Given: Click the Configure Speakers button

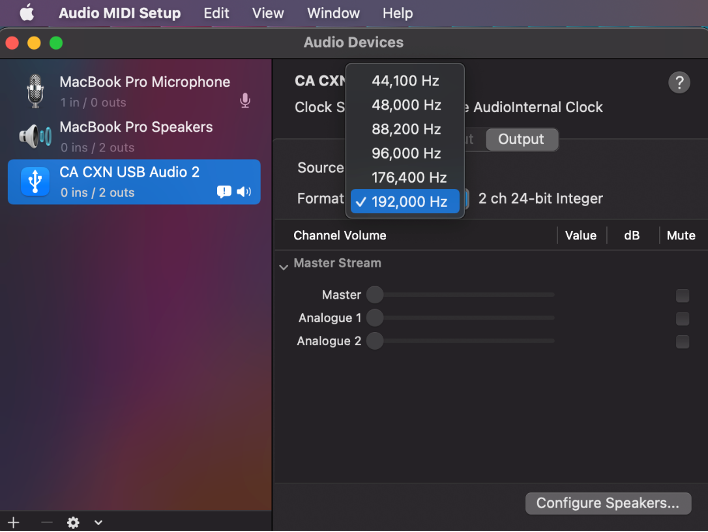Looking at the screenshot, I should coord(608,503).
